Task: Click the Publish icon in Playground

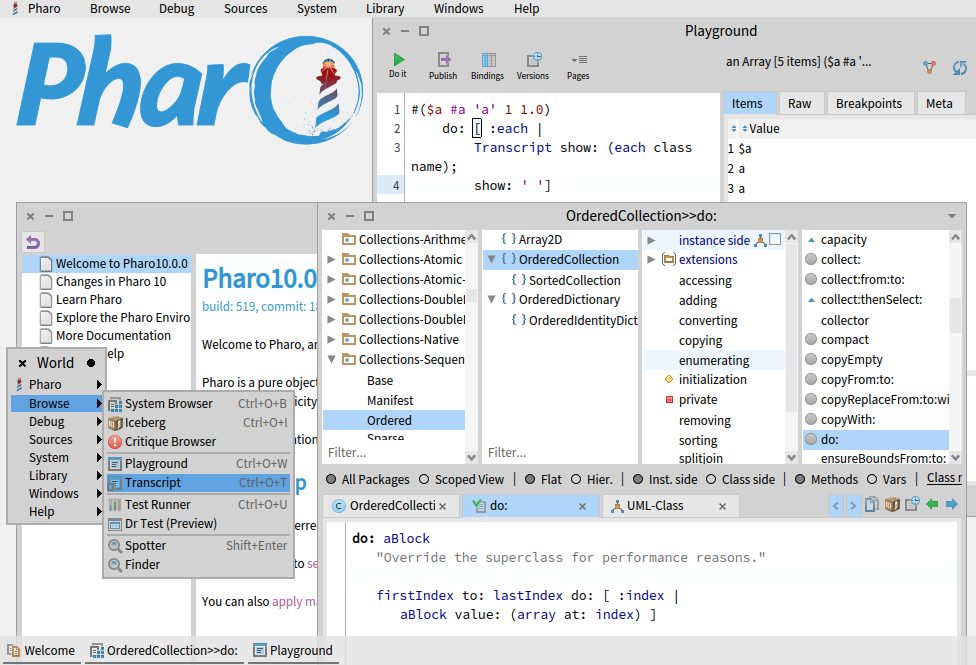Action: tap(443, 65)
